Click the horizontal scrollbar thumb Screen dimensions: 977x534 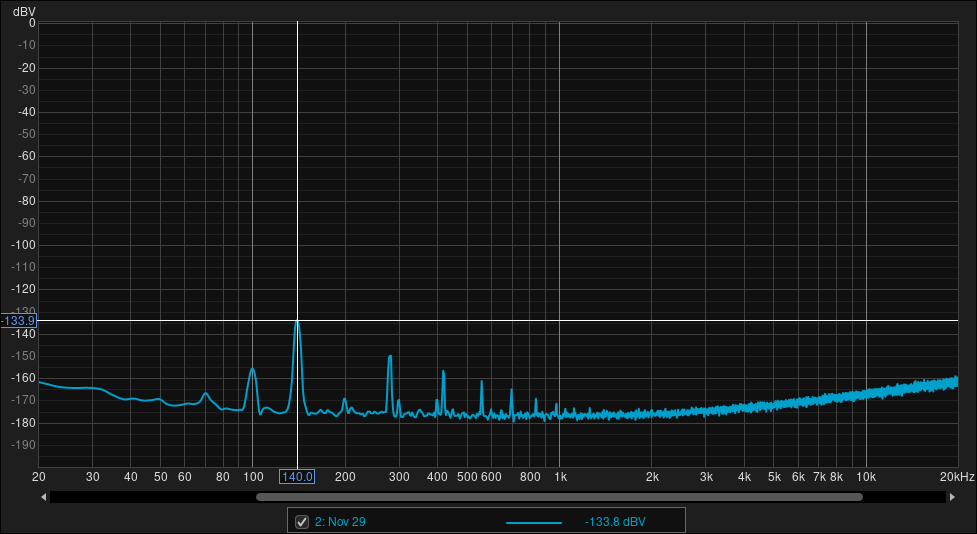click(x=559, y=497)
